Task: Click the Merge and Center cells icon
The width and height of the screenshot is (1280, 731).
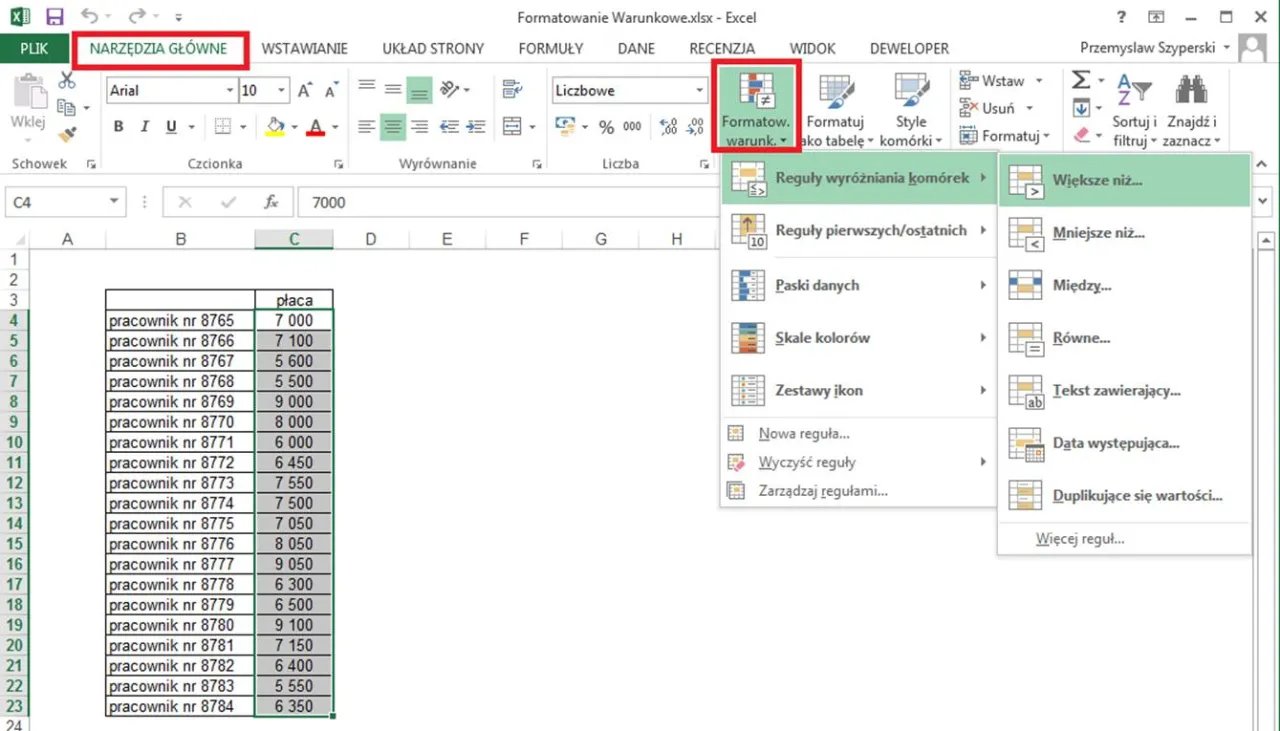Action: coord(512,127)
